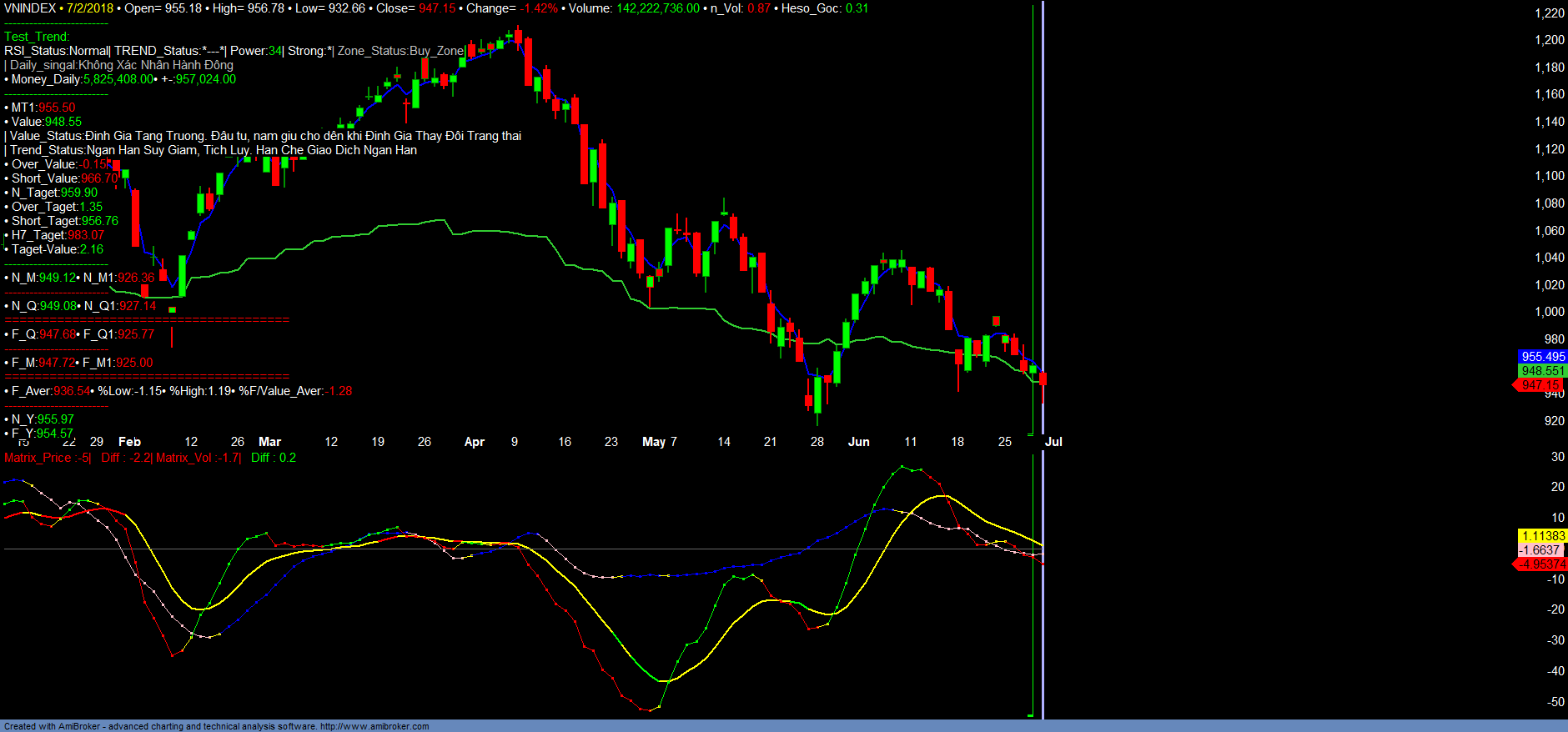Image resolution: width=1568 pixels, height=732 pixels.
Task: Click the Jul date axis label
Action: click(1053, 442)
